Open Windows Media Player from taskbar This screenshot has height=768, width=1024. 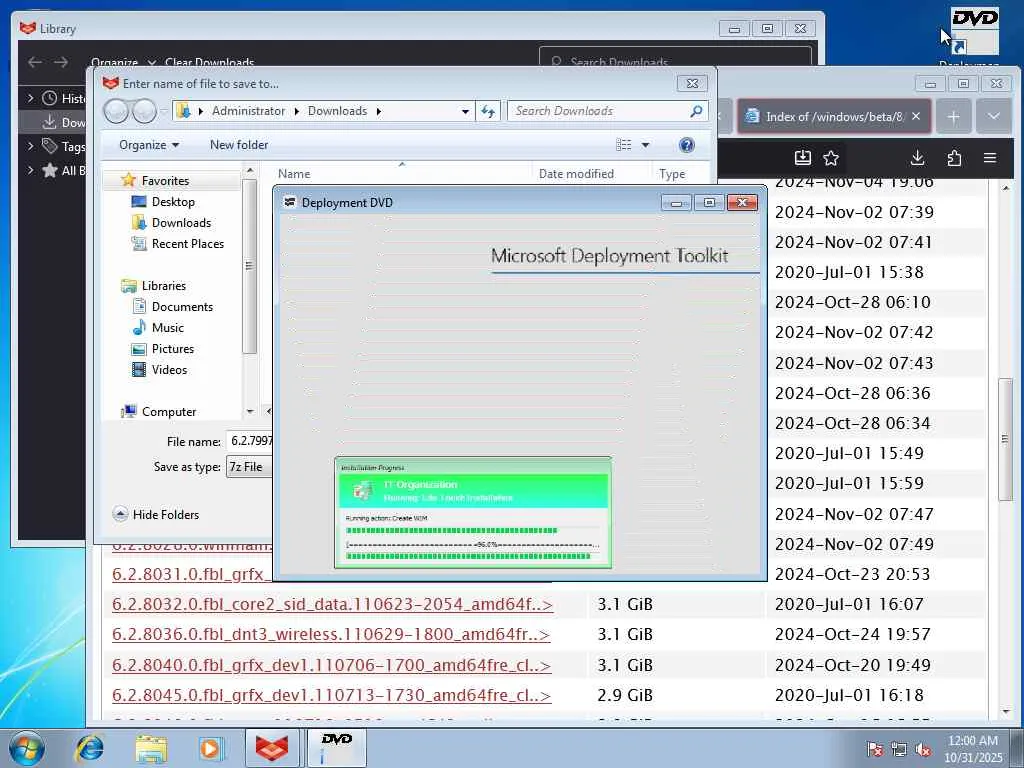pos(211,748)
